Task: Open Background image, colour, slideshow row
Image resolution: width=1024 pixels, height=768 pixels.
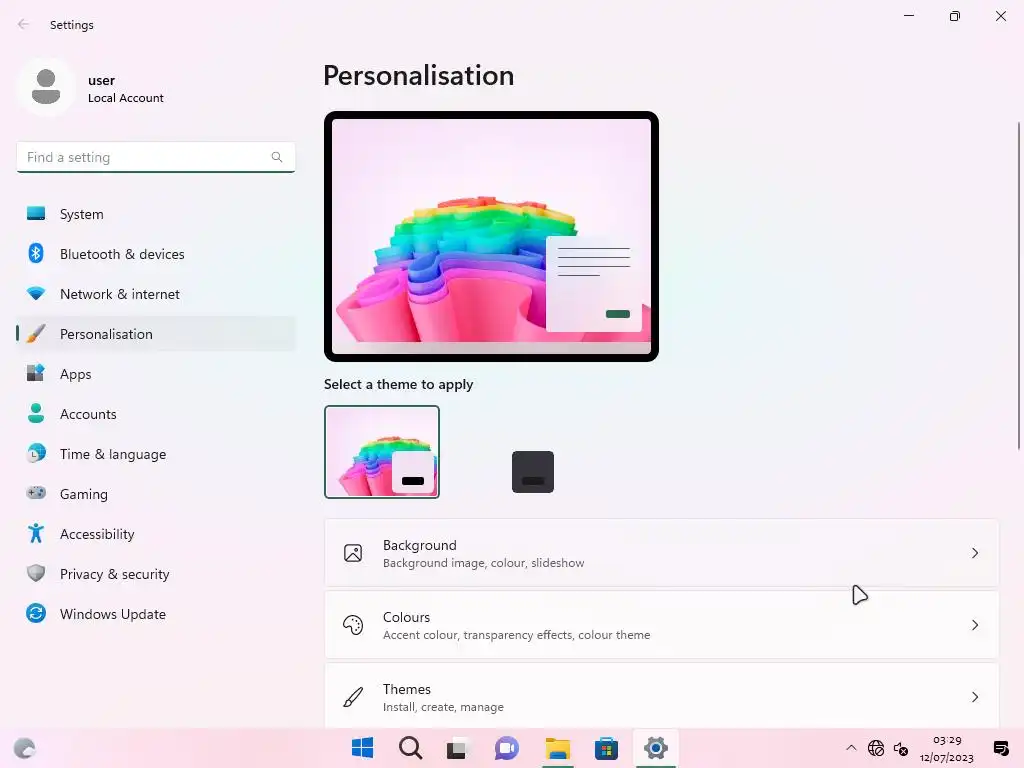Action: [x=662, y=553]
